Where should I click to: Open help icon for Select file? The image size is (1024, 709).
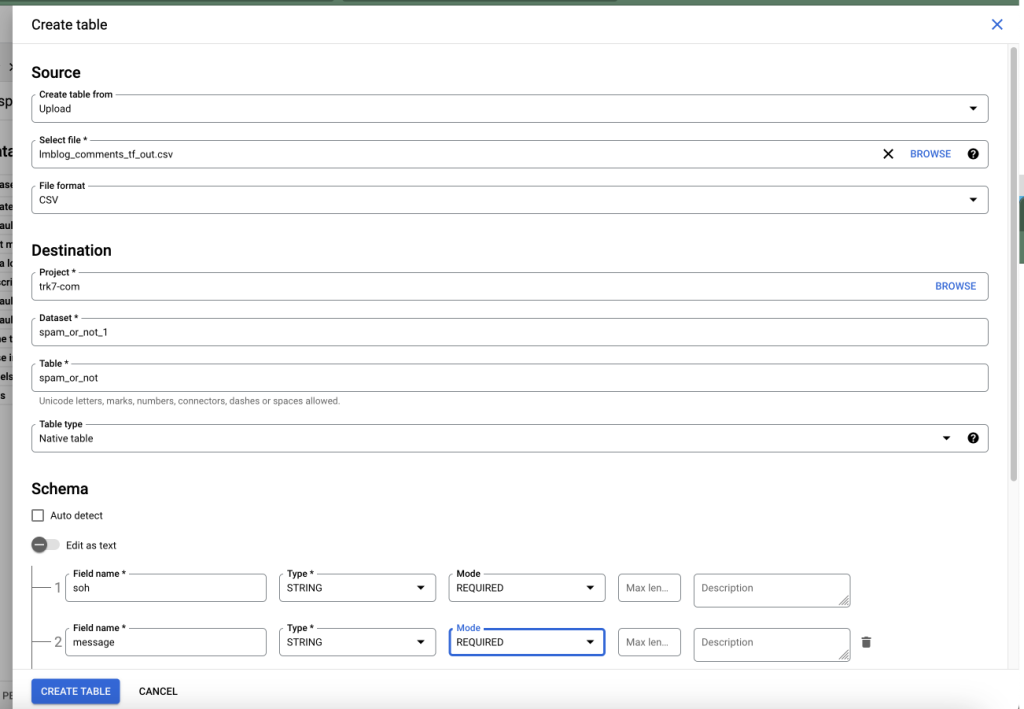coord(973,154)
